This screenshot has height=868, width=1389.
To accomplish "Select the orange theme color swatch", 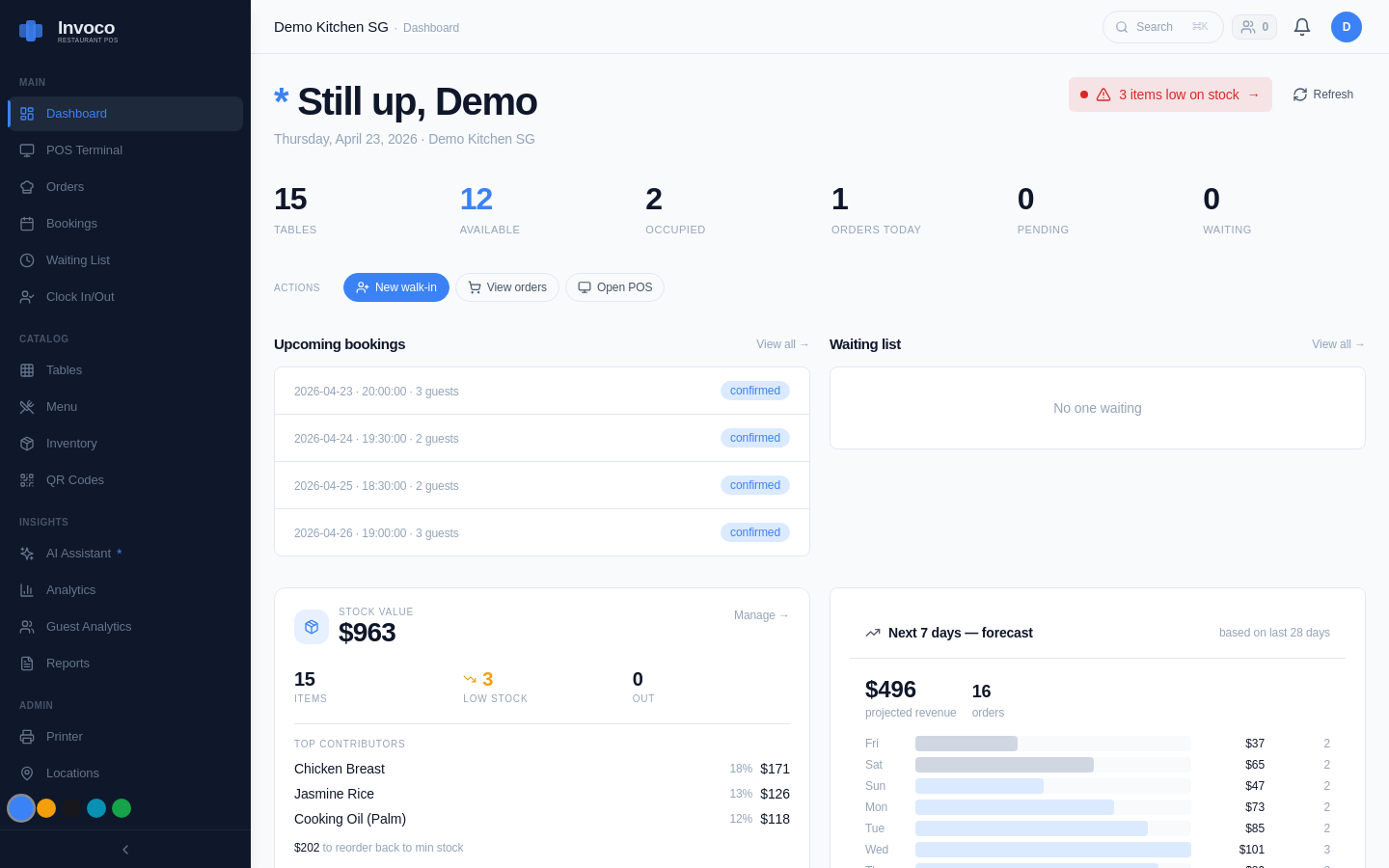I will [46, 808].
